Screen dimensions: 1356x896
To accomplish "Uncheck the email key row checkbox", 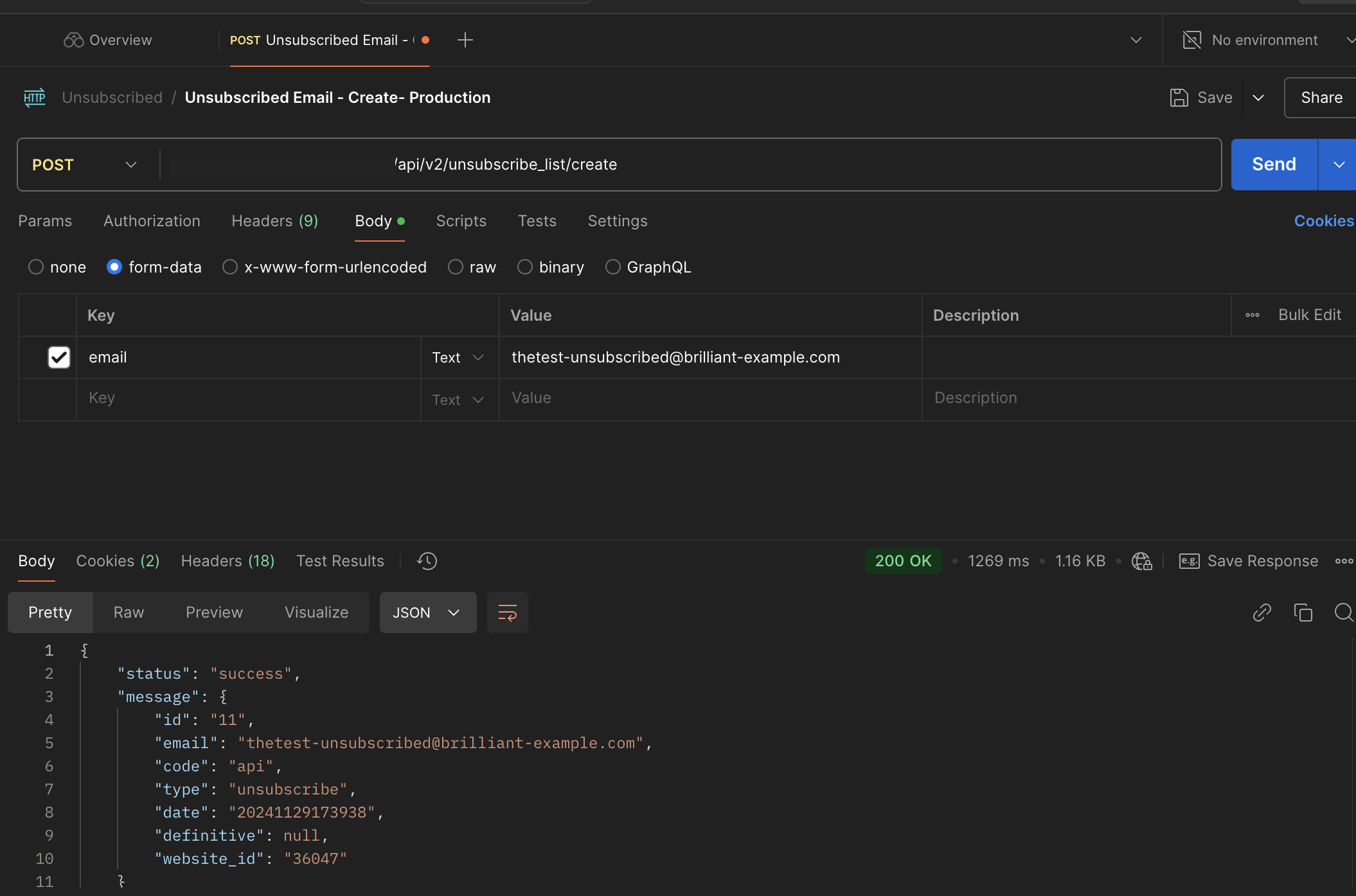I will [x=59, y=357].
